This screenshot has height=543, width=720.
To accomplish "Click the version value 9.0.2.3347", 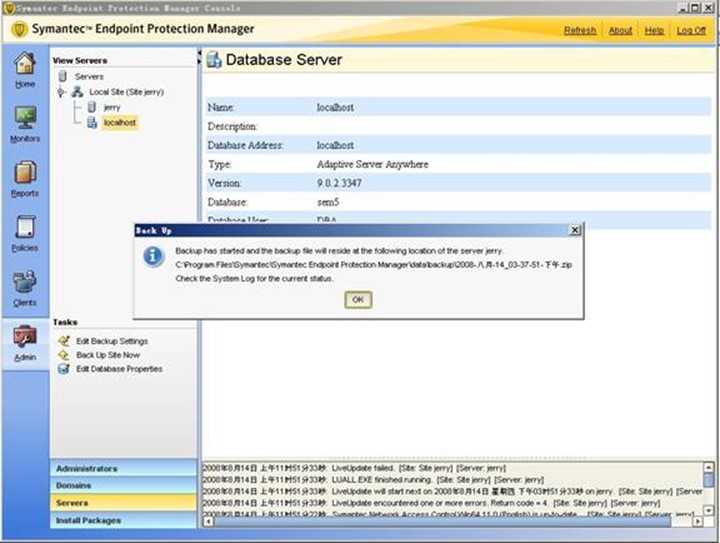I will tap(339, 183).
